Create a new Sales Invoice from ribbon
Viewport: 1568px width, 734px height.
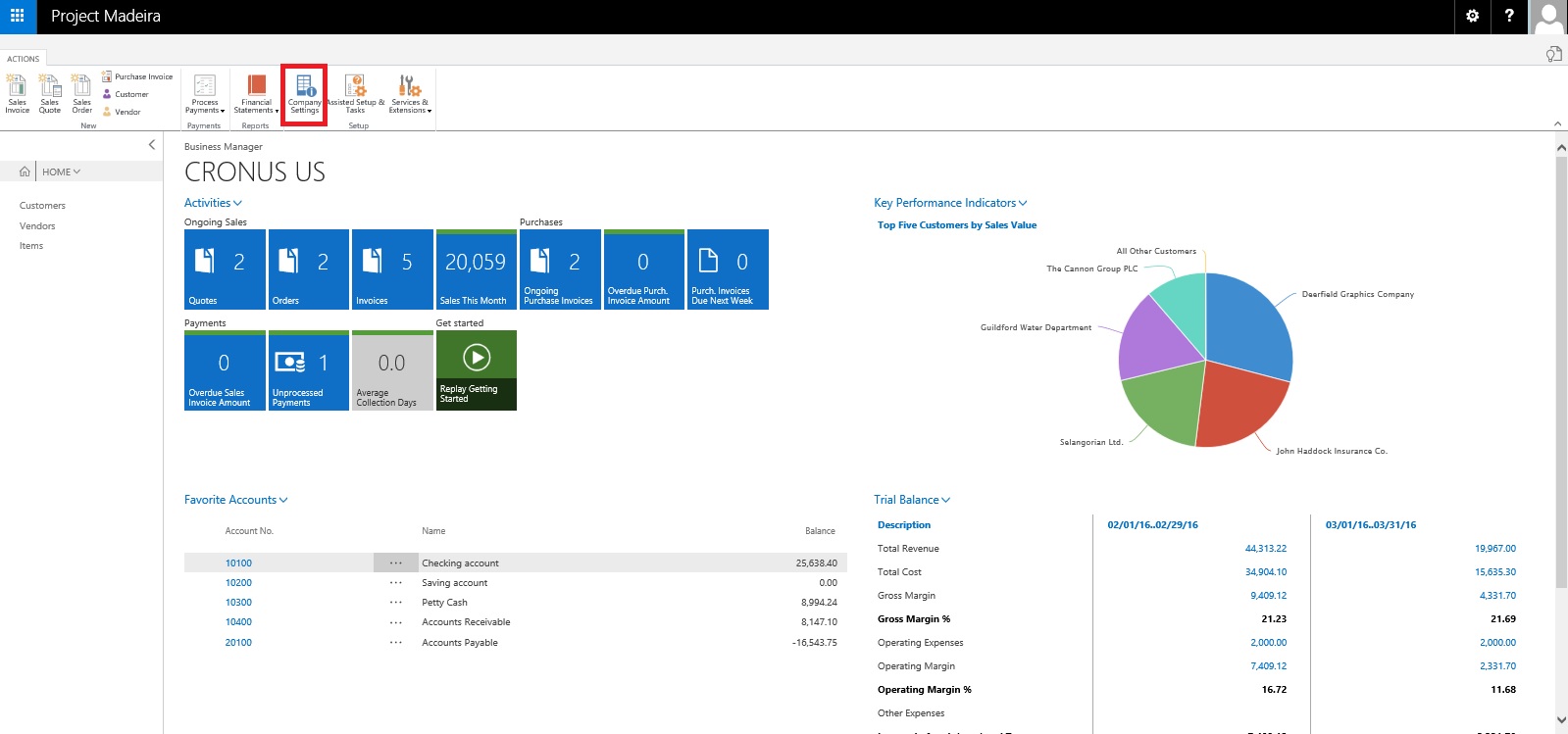click(x=17, y=93)
